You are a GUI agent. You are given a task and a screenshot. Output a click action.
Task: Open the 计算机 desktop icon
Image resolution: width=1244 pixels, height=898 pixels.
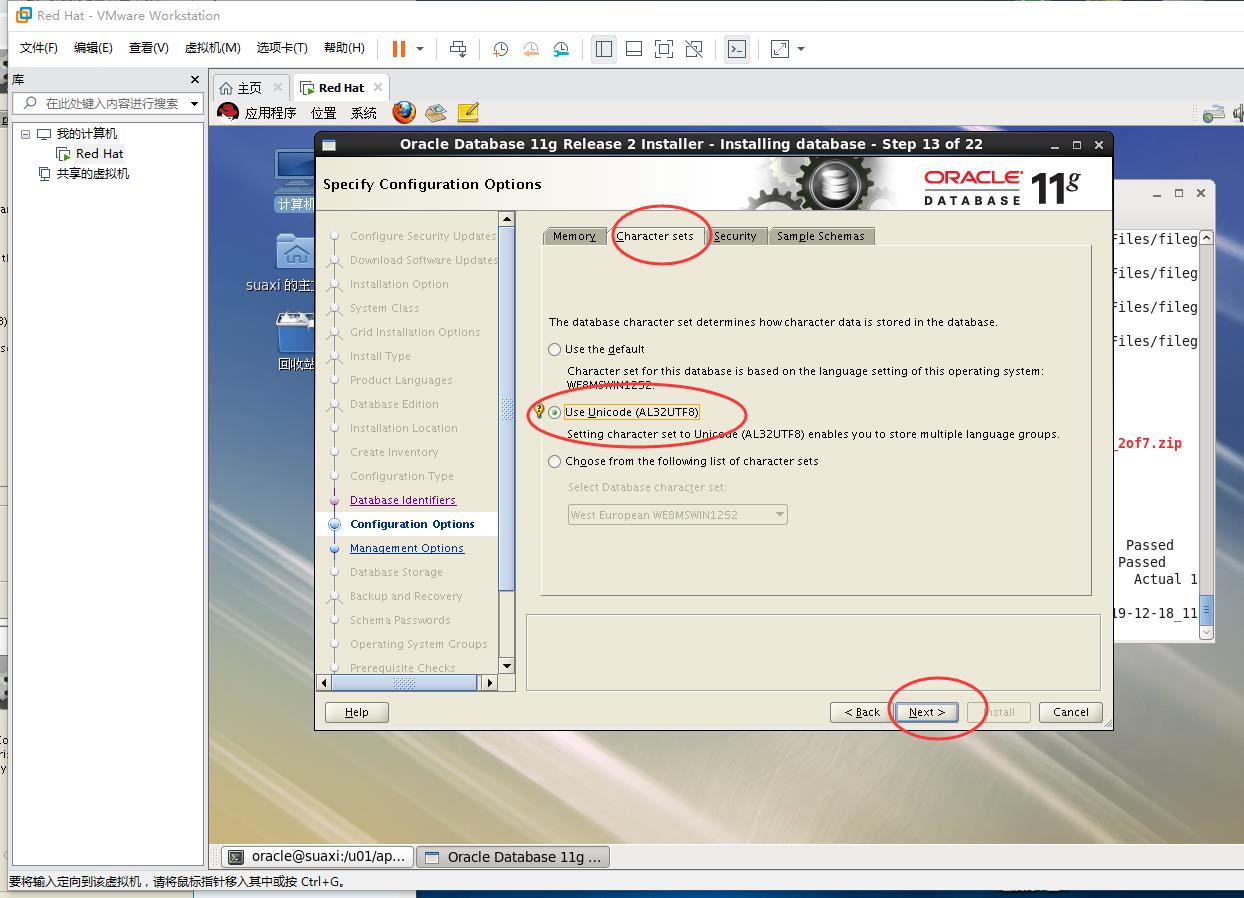point(295,181)
